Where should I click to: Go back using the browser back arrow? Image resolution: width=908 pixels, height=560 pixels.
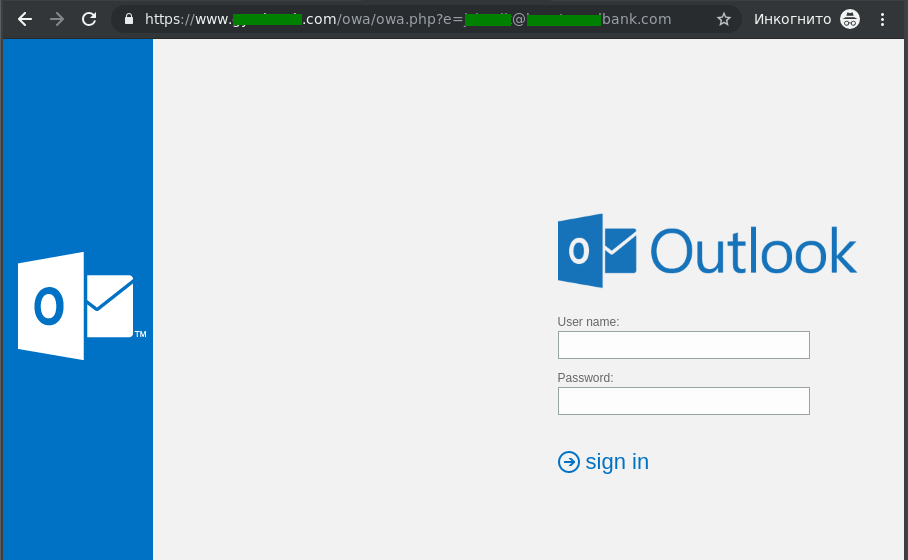tap(24, 19)
